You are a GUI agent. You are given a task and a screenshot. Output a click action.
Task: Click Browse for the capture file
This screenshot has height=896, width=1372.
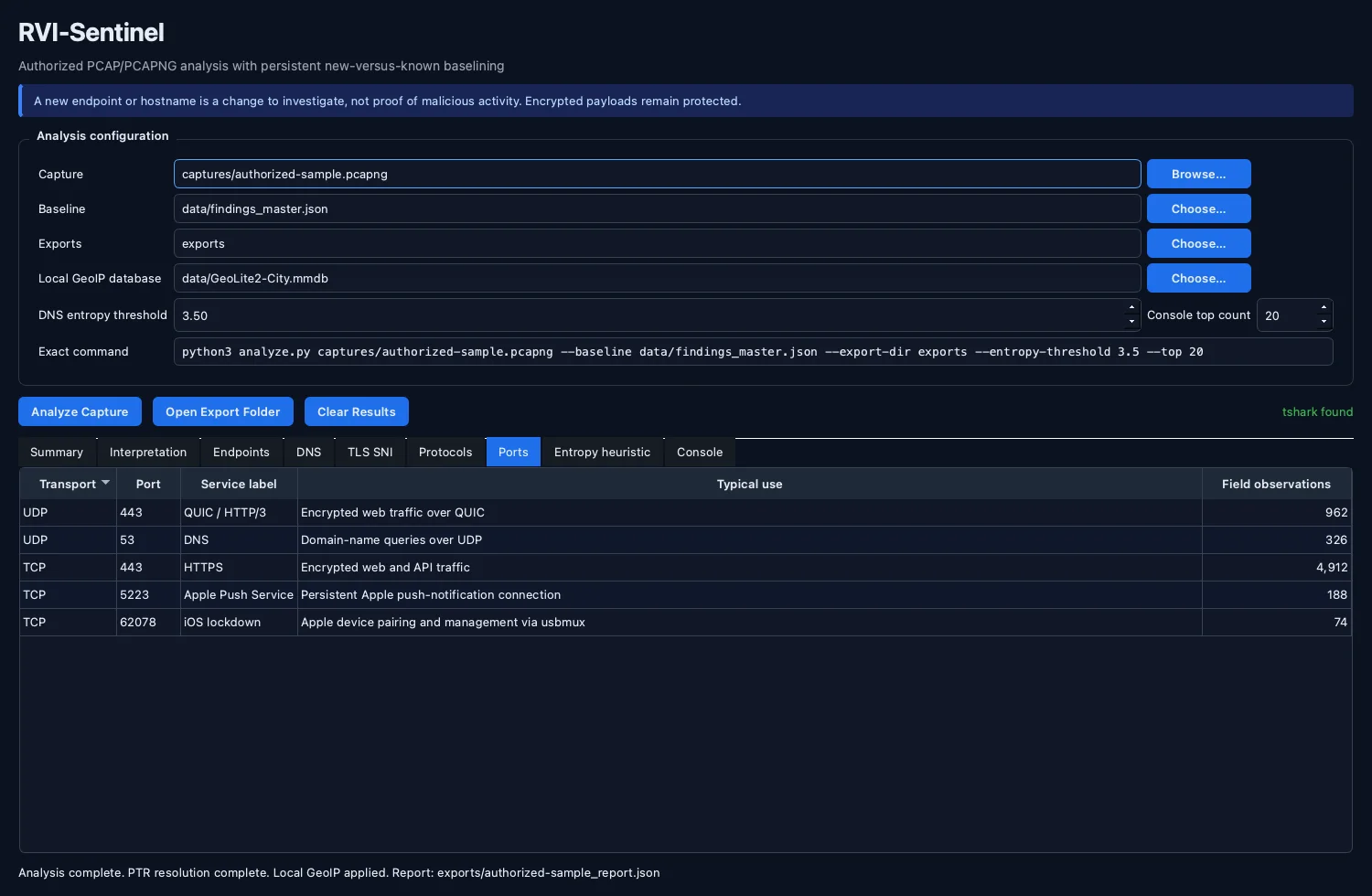click(x=1198, y=174)
